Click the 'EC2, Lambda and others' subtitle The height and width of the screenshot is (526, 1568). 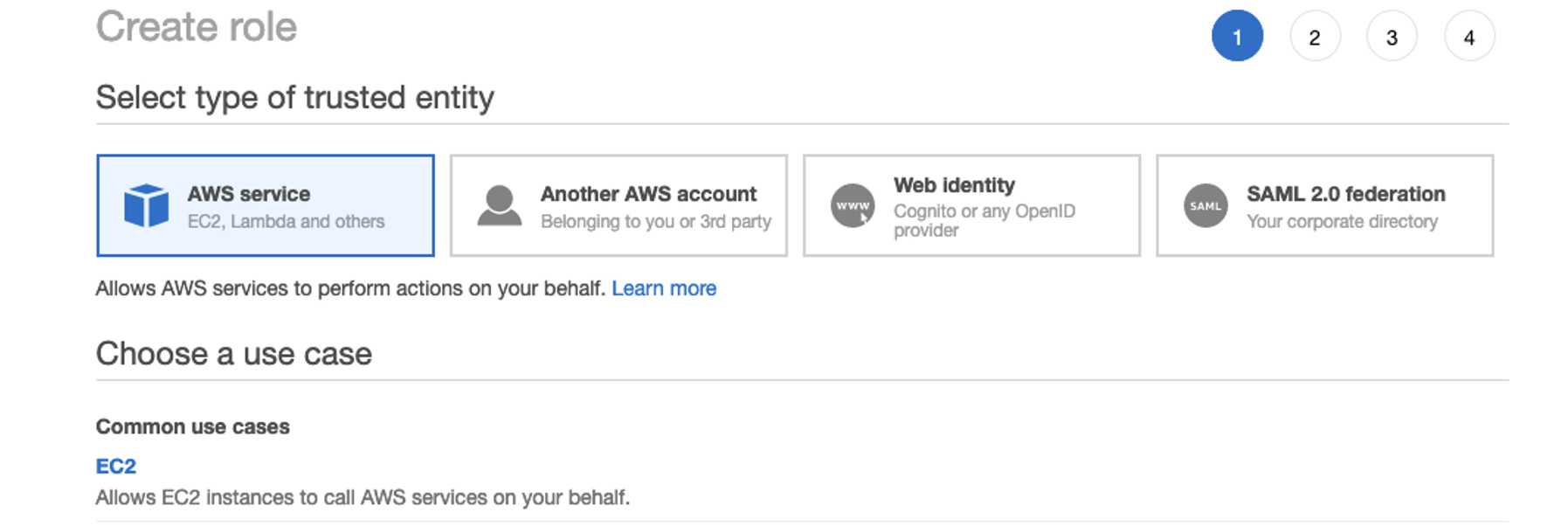286,222
